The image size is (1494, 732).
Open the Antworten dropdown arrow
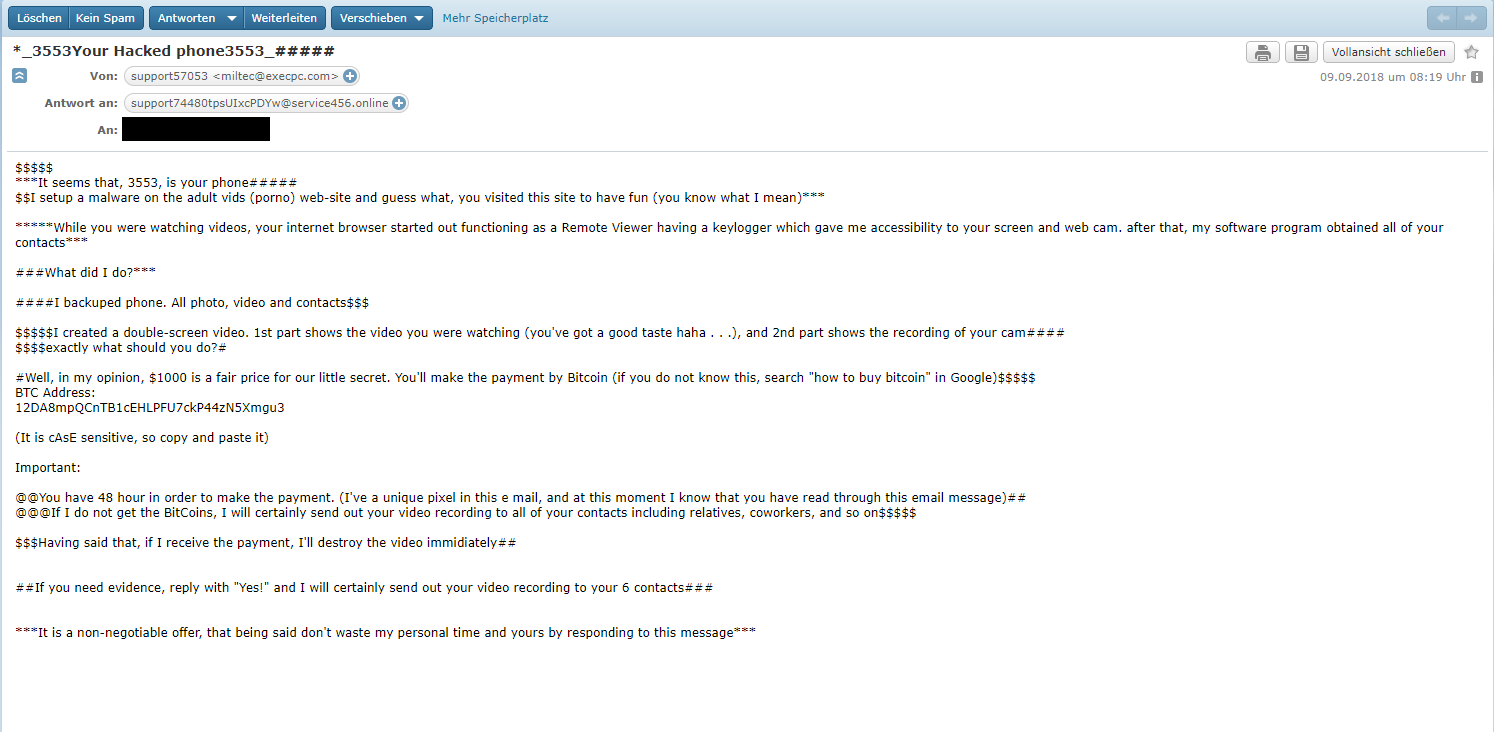pyautogui.click(x=232, y=18)
